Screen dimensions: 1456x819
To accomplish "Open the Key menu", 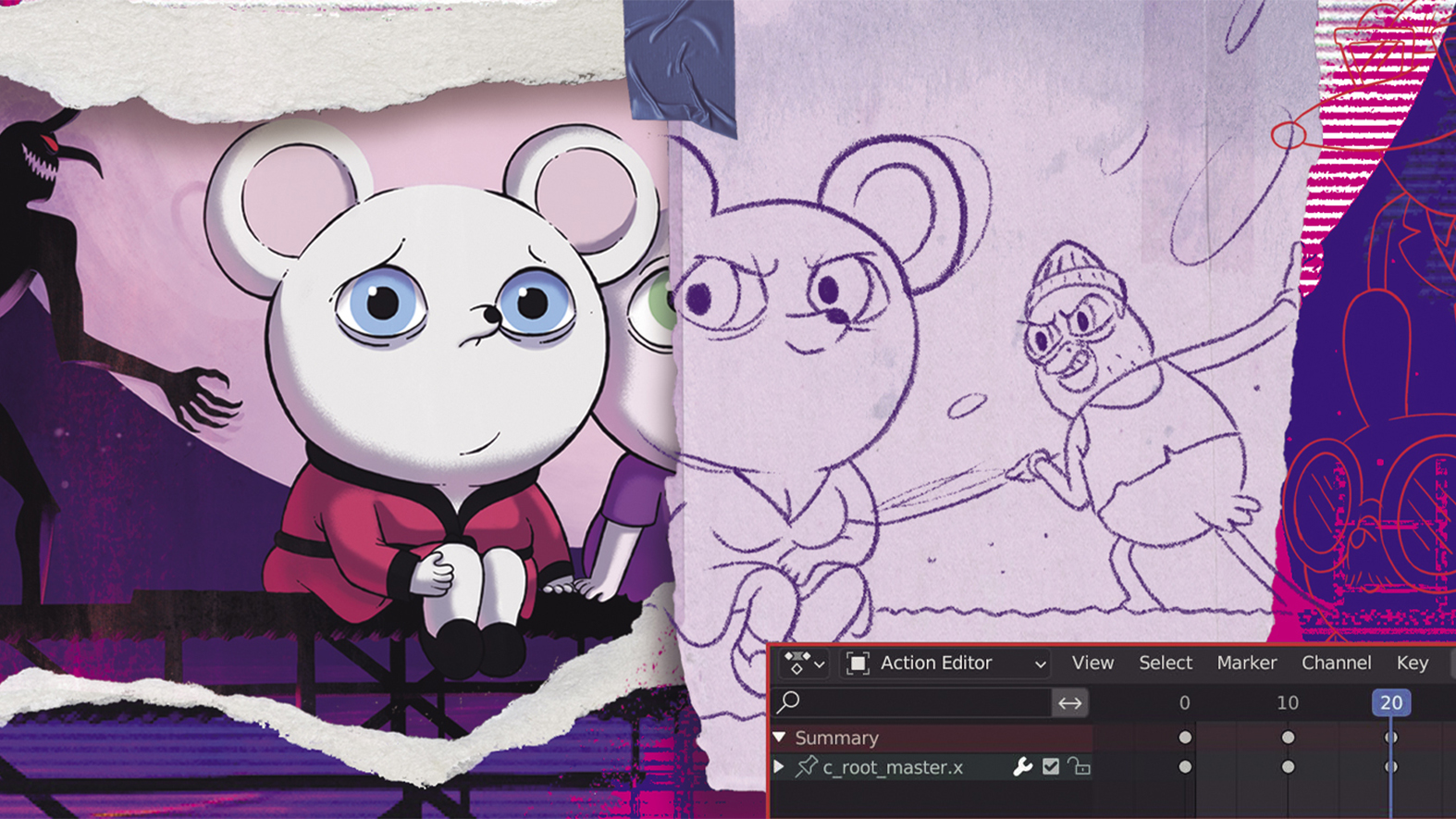I will coord(1412,664).
